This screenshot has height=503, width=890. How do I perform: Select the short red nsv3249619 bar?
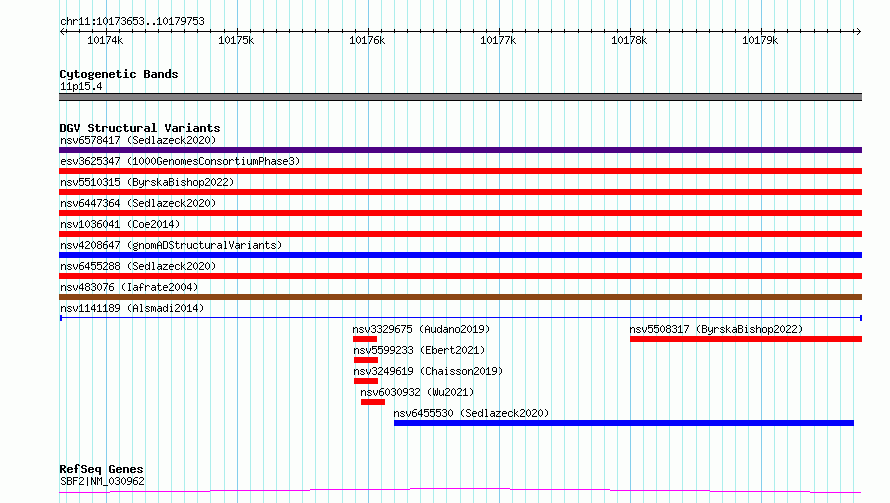(x=366, y=381)
